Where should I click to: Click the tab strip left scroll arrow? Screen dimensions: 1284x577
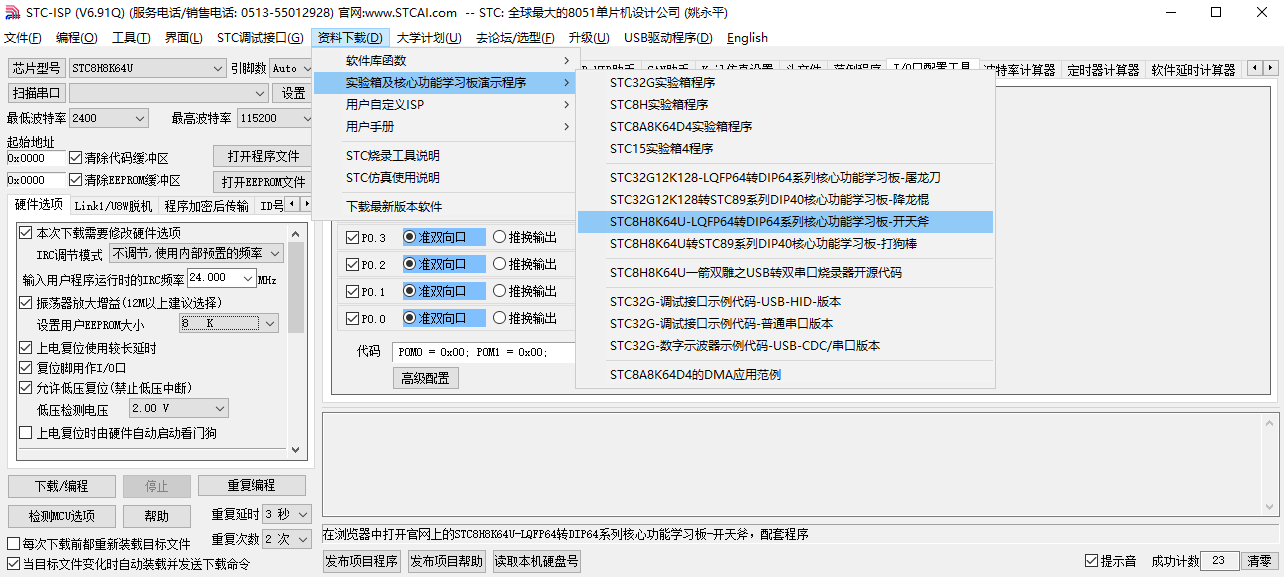tap(1256, 68)
